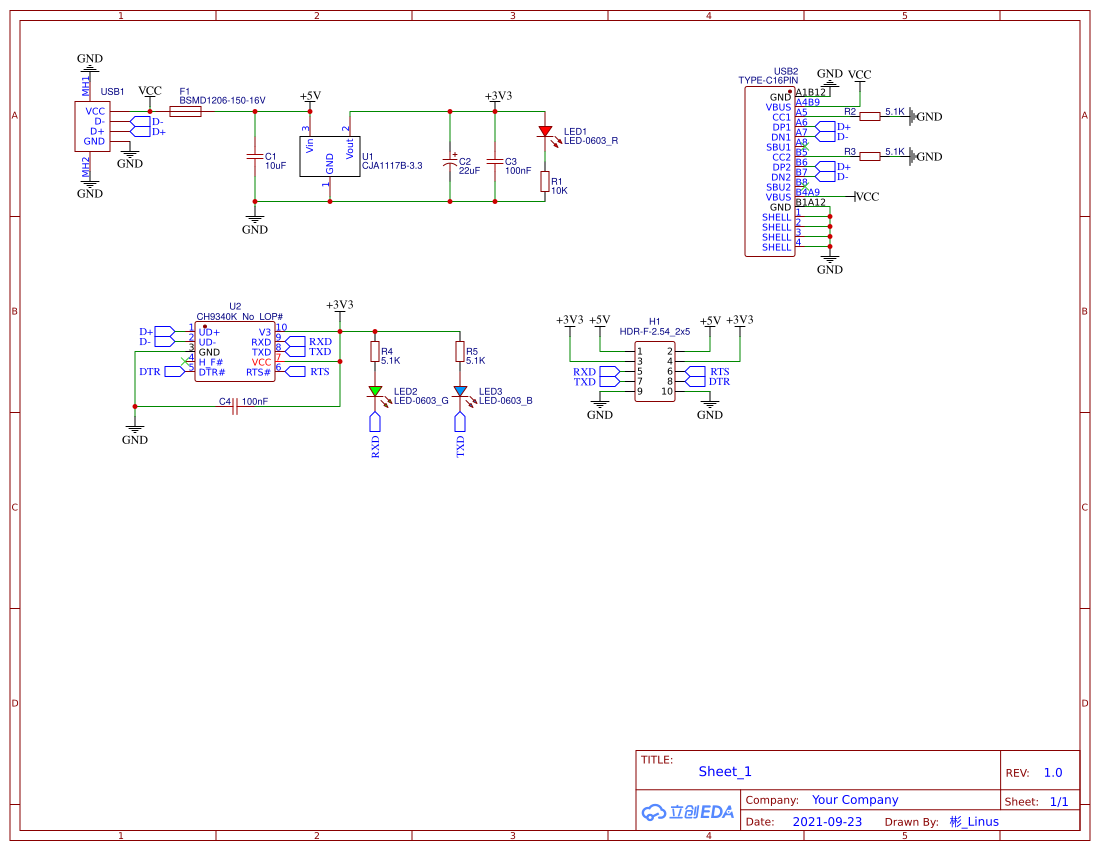
Task: Select the C2 22uF polarized capacitor
Action: pyautogui.click(x=450, y=160)
